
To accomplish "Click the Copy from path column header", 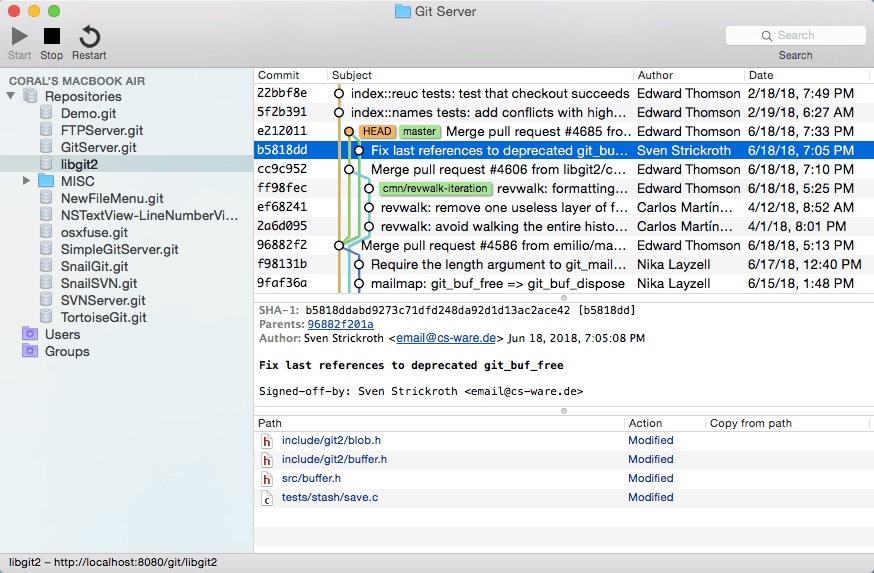I will coord(787,423).
